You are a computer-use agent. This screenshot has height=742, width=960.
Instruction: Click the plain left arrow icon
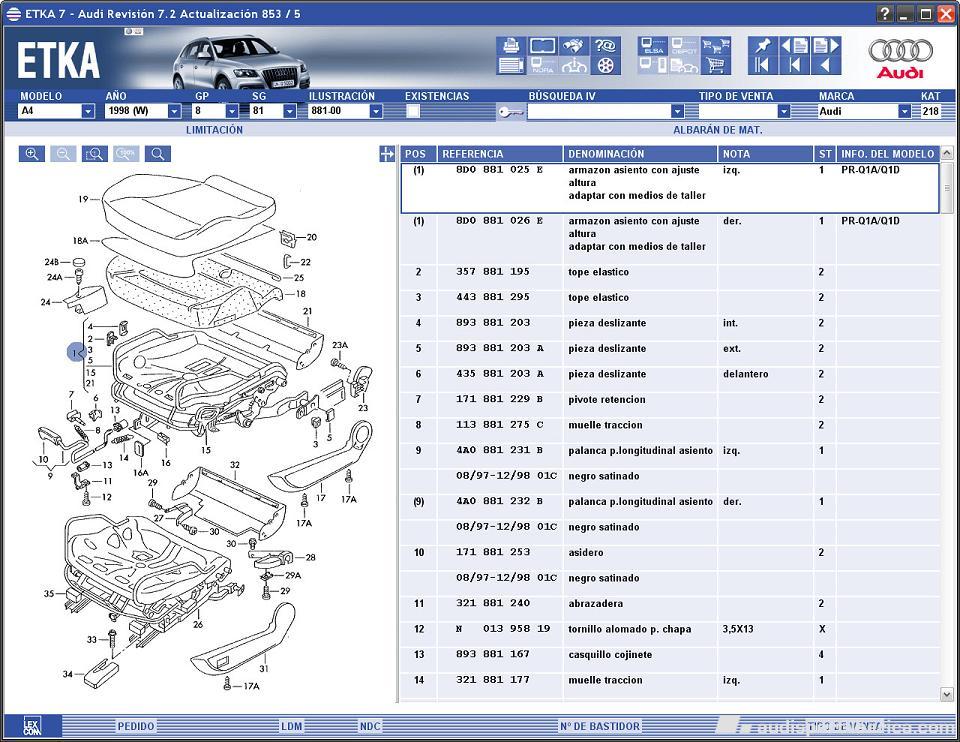[826, 66]
